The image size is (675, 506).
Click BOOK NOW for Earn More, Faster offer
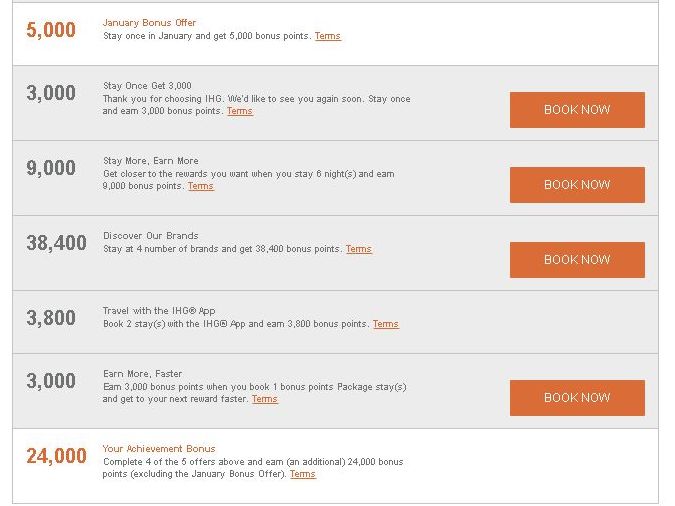577,397
